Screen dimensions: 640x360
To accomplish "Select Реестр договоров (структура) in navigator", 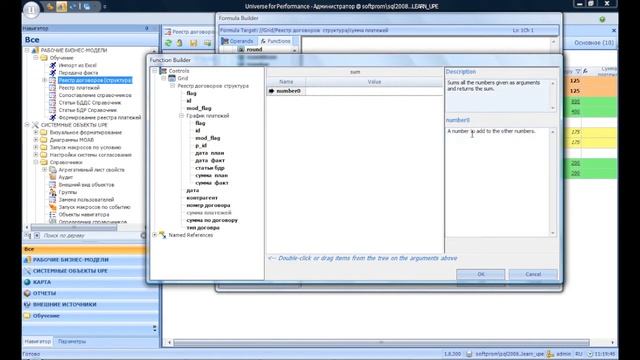I will pos(95,80).
